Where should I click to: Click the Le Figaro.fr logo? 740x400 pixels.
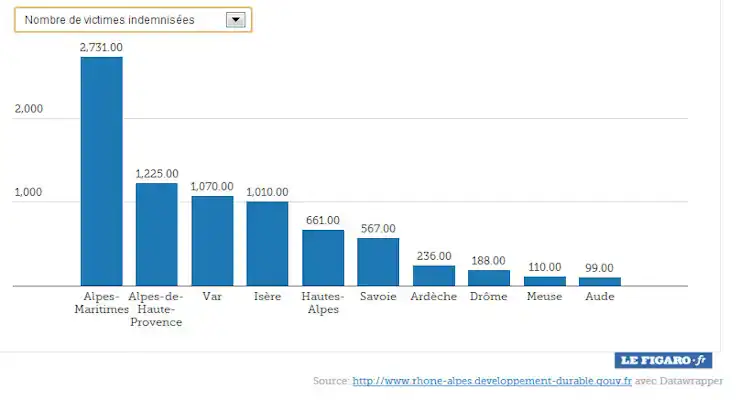[x=663, y=360]
